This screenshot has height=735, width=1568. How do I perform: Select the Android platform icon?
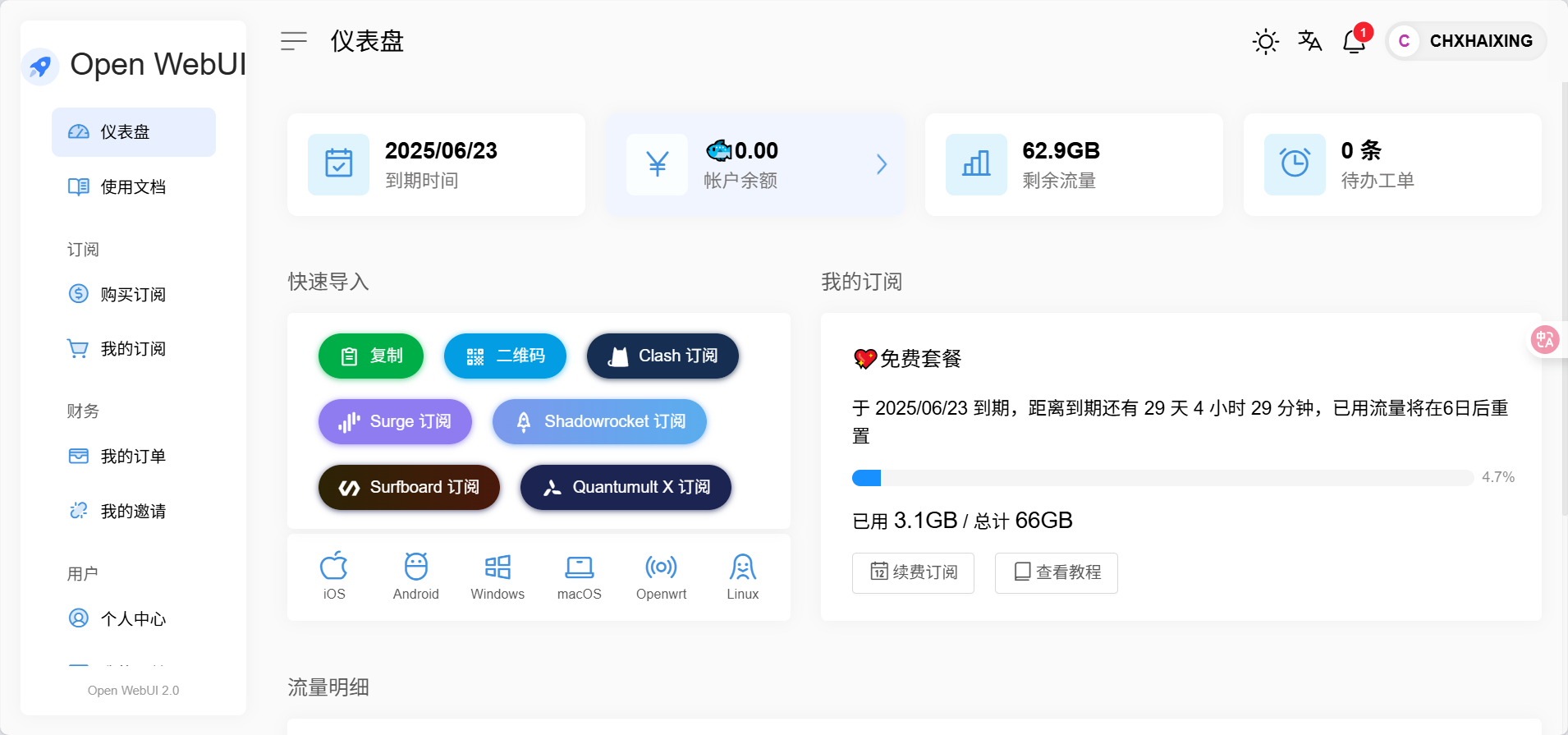tap(416, 577)
